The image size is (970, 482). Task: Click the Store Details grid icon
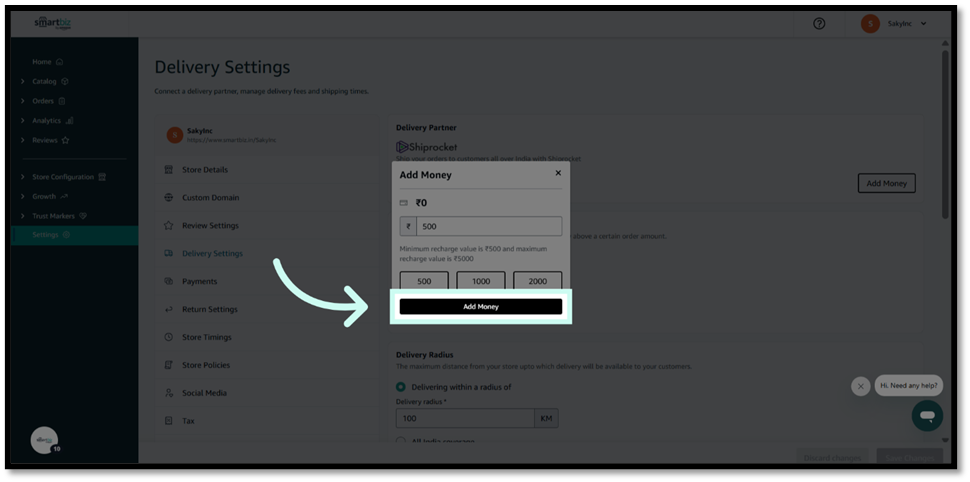pyautogui.click(x=169, y=170)
